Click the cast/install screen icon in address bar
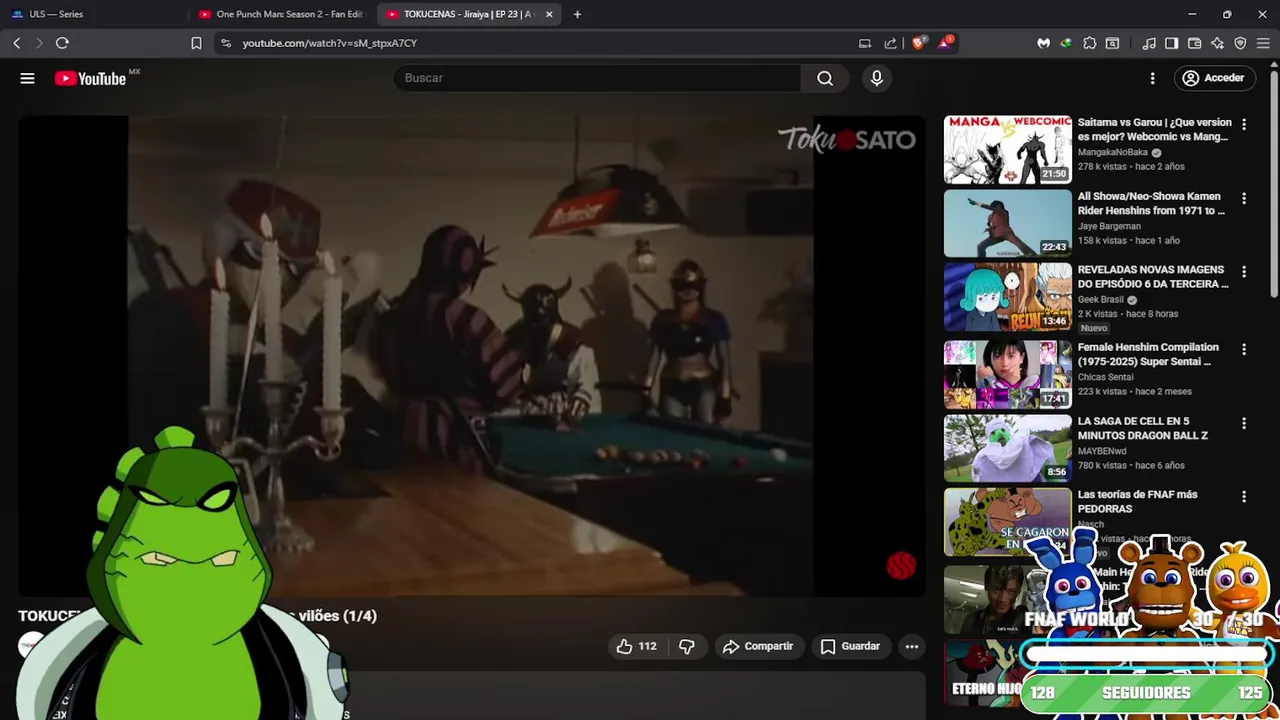Viewport: 1280px width, 720px height. point(865,43)
